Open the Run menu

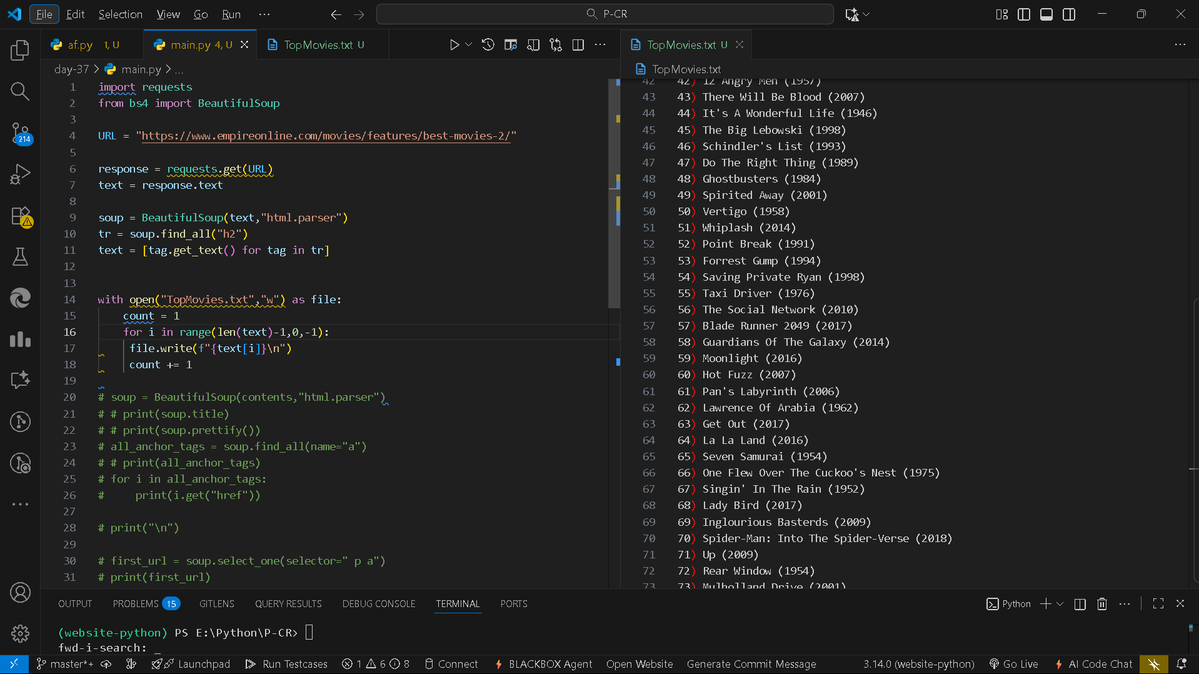pyautogui.click(x=231, y=15)
